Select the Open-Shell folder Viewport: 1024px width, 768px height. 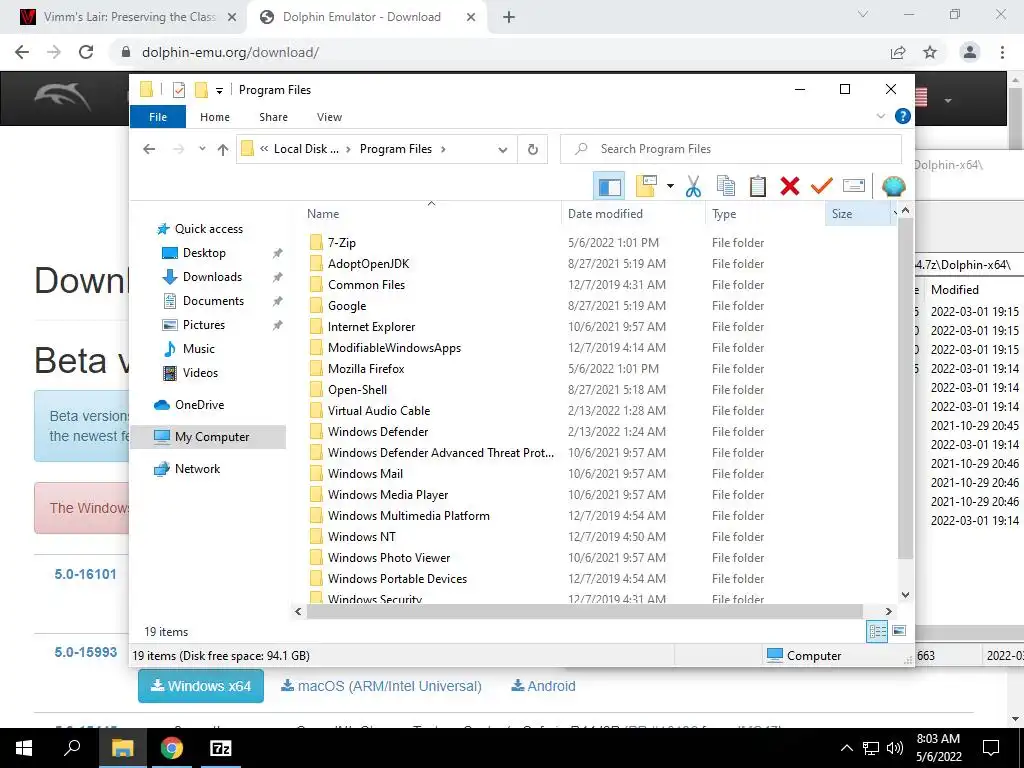pos(357,390)
